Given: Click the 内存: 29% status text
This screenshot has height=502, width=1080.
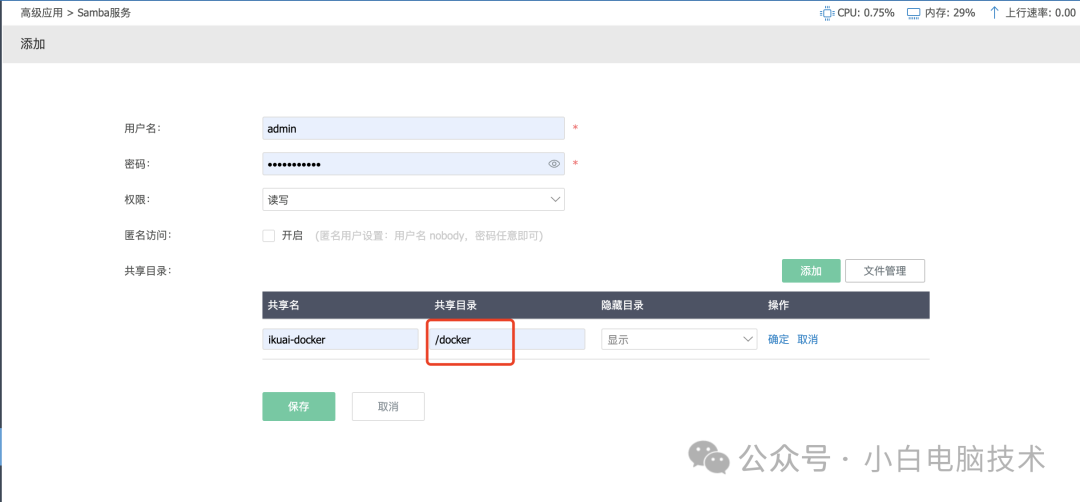Looking at the screenshot, I should (950, 12).
